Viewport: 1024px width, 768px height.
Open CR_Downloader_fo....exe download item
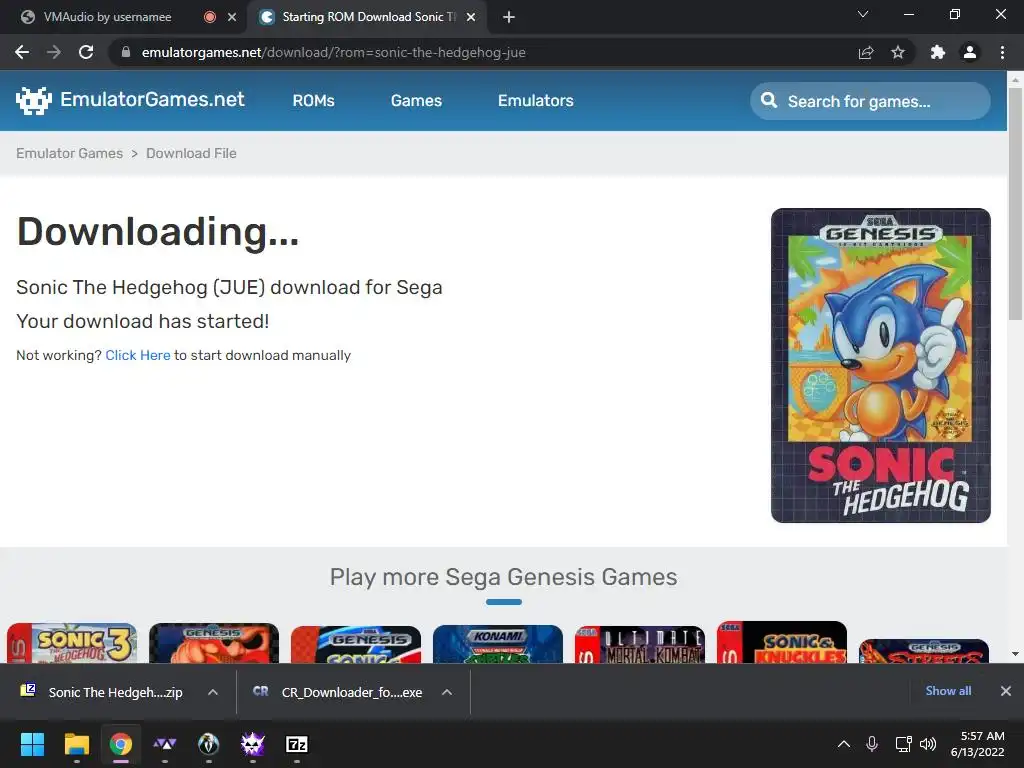pos(338,692)
